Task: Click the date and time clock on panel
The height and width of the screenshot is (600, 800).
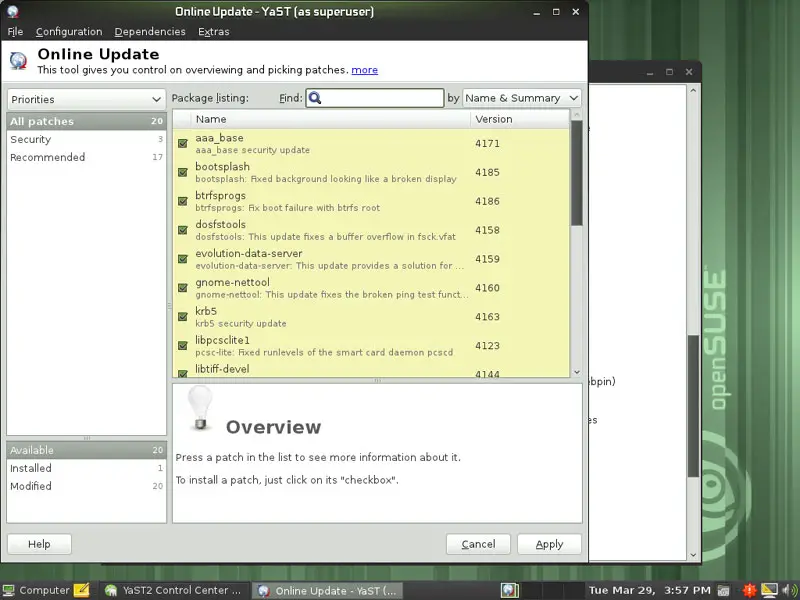Action: click(x=649, y=590)
